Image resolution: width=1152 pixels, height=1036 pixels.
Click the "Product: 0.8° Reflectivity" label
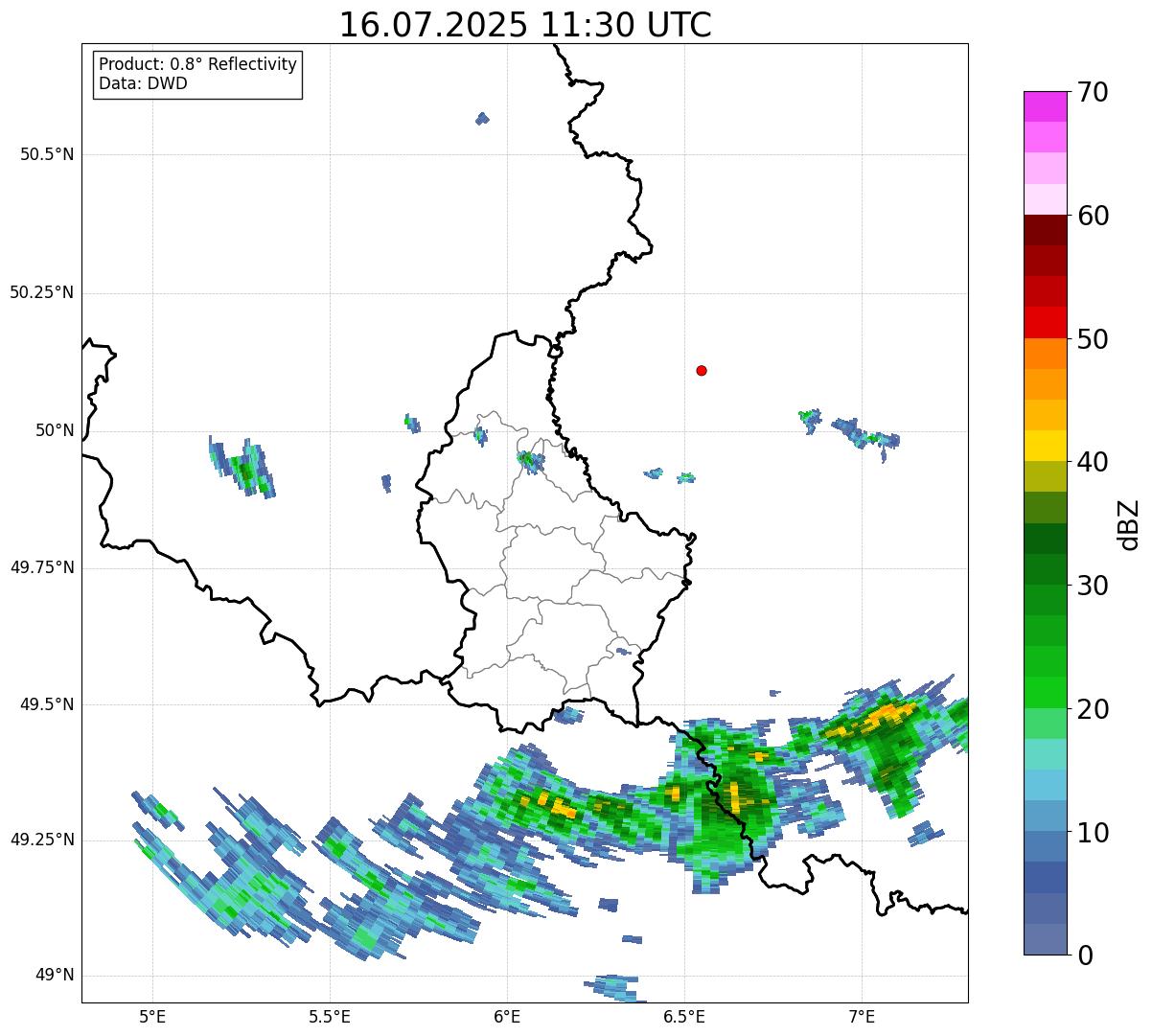coord(198,64)
